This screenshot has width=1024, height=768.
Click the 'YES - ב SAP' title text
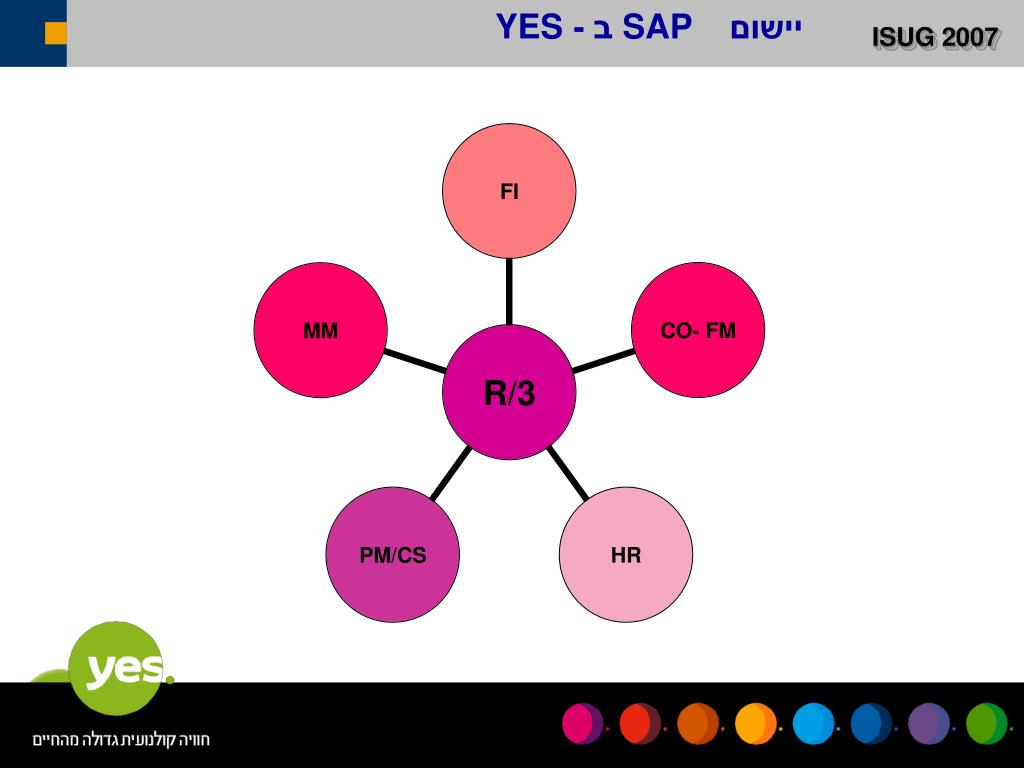[594, 27]
